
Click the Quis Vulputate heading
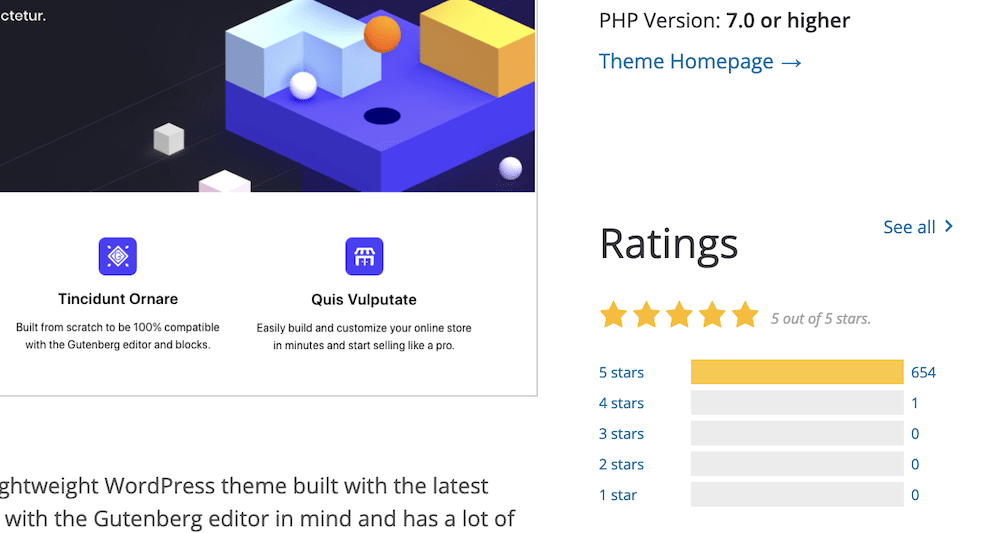point(364,300)
